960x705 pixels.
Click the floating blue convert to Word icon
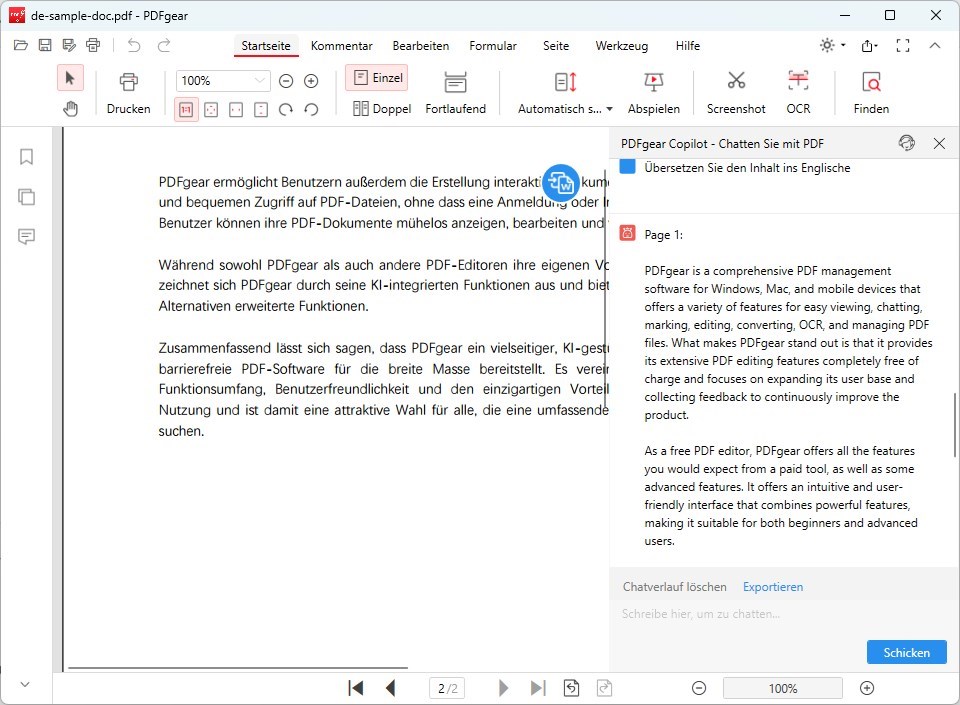561,182
